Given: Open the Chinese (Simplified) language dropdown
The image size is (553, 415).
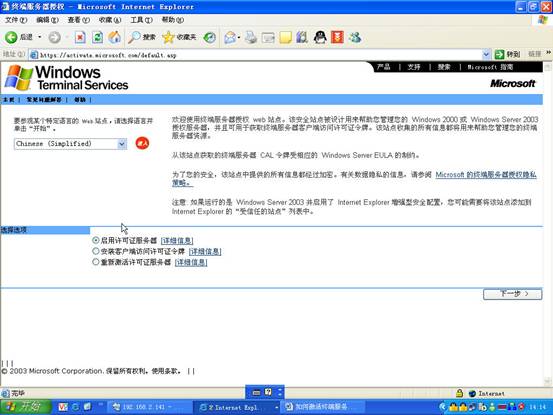Looking at the screenshot, I should (x=122, y=144).
